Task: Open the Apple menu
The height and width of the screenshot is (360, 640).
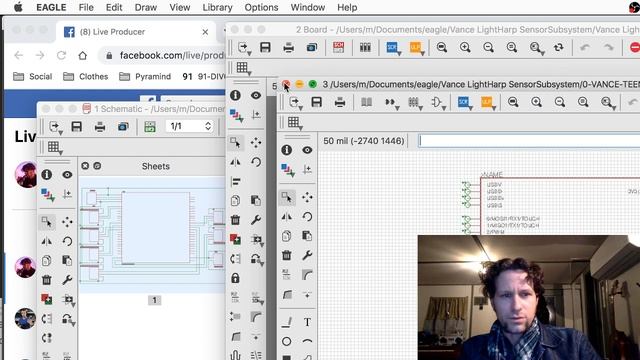Action: (x=18, y=7)
